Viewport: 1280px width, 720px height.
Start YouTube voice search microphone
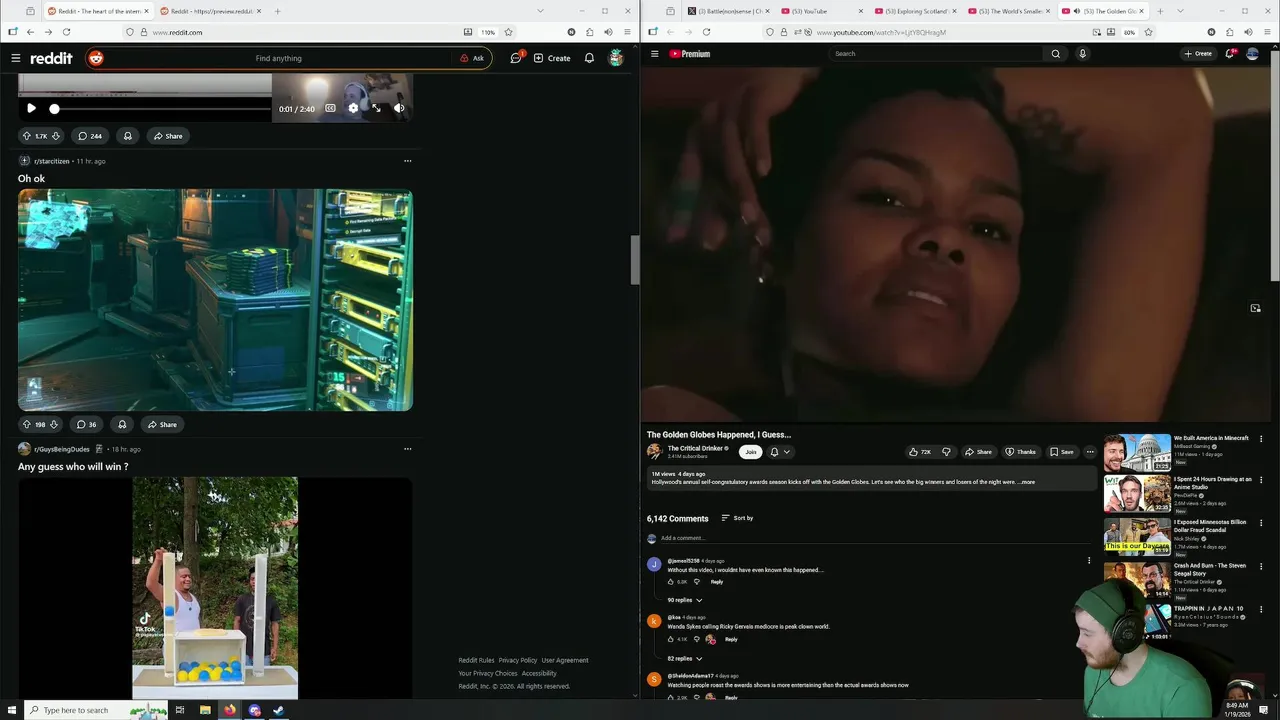click(x=1082, y=54)
